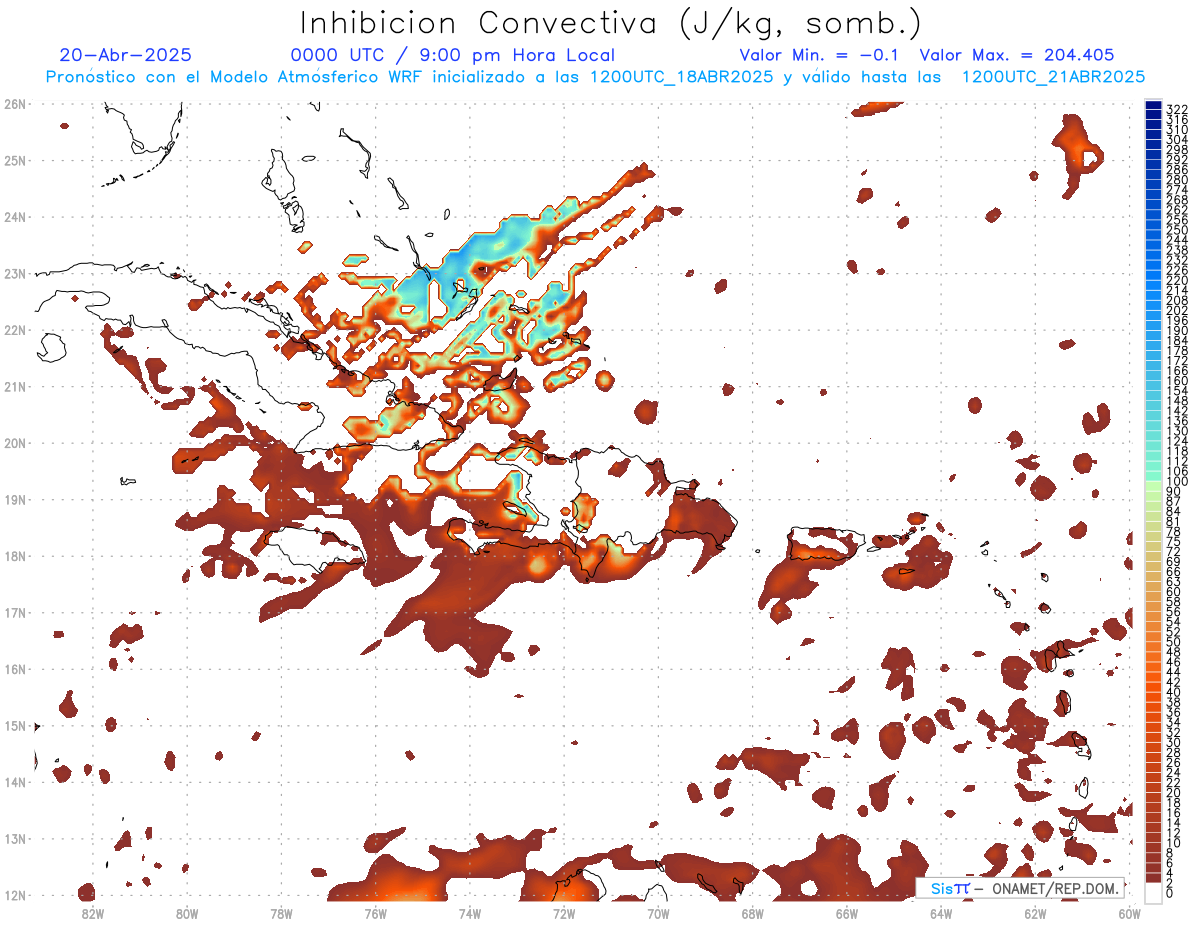Viewport: 1200px width, 927px height.
Task: Click the "Valor Max. = 204.405" text
Action: point(1017,56)
